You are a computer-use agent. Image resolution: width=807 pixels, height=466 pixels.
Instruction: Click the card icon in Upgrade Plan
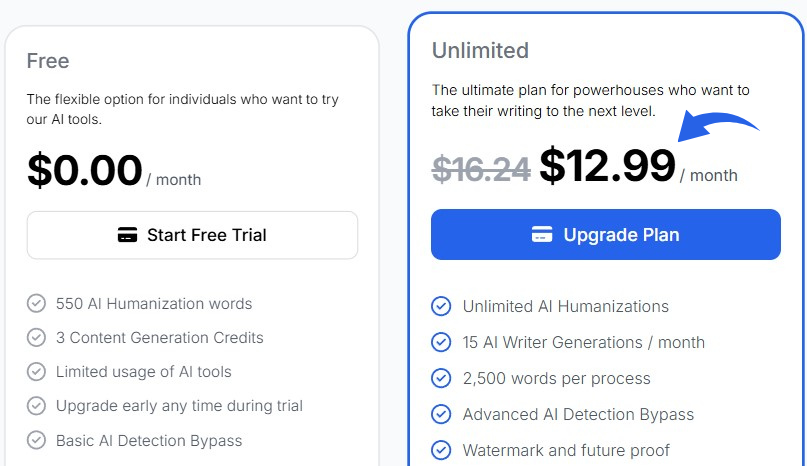[542, 235]
